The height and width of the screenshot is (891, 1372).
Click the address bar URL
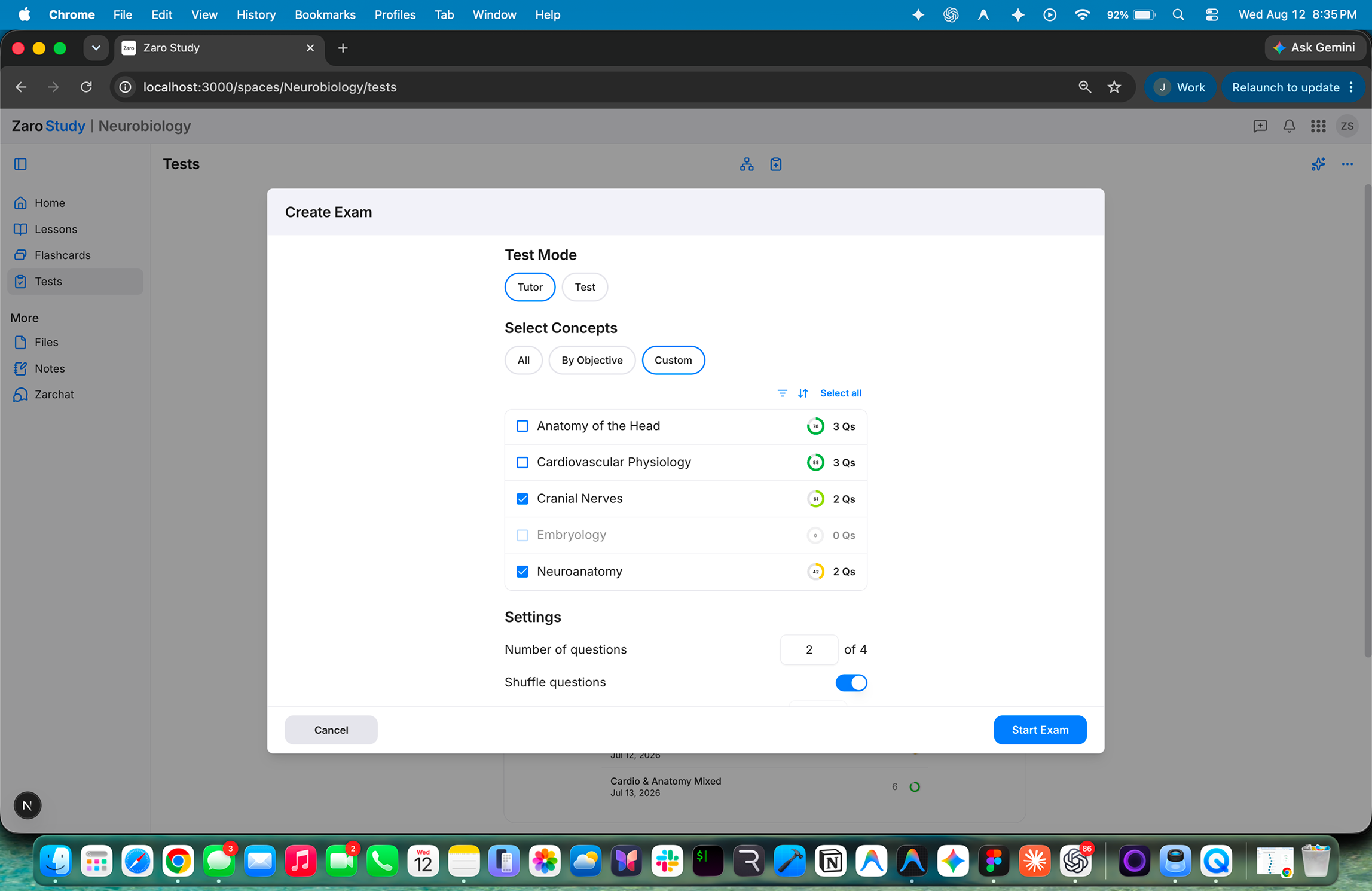click(270, 87)
